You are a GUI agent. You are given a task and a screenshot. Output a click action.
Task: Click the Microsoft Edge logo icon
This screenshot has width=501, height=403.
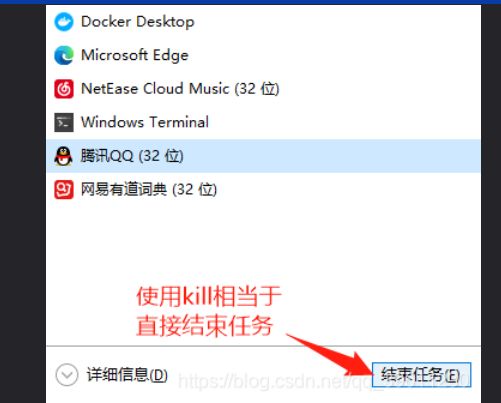click(63, 55)
